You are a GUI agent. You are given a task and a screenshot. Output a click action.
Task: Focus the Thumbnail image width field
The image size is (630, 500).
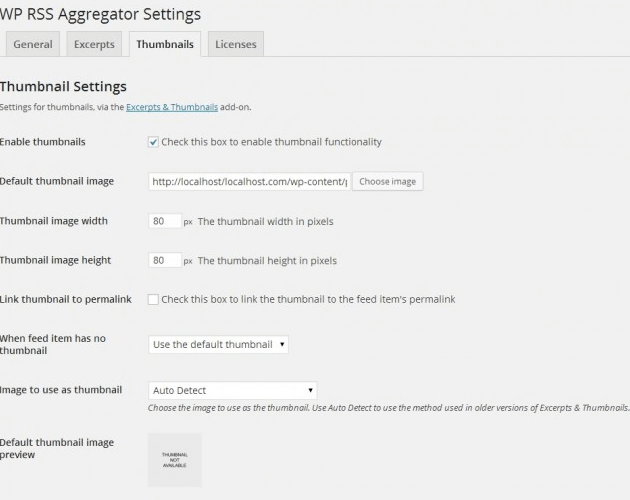pyautogui.click(x=165, y=221)
